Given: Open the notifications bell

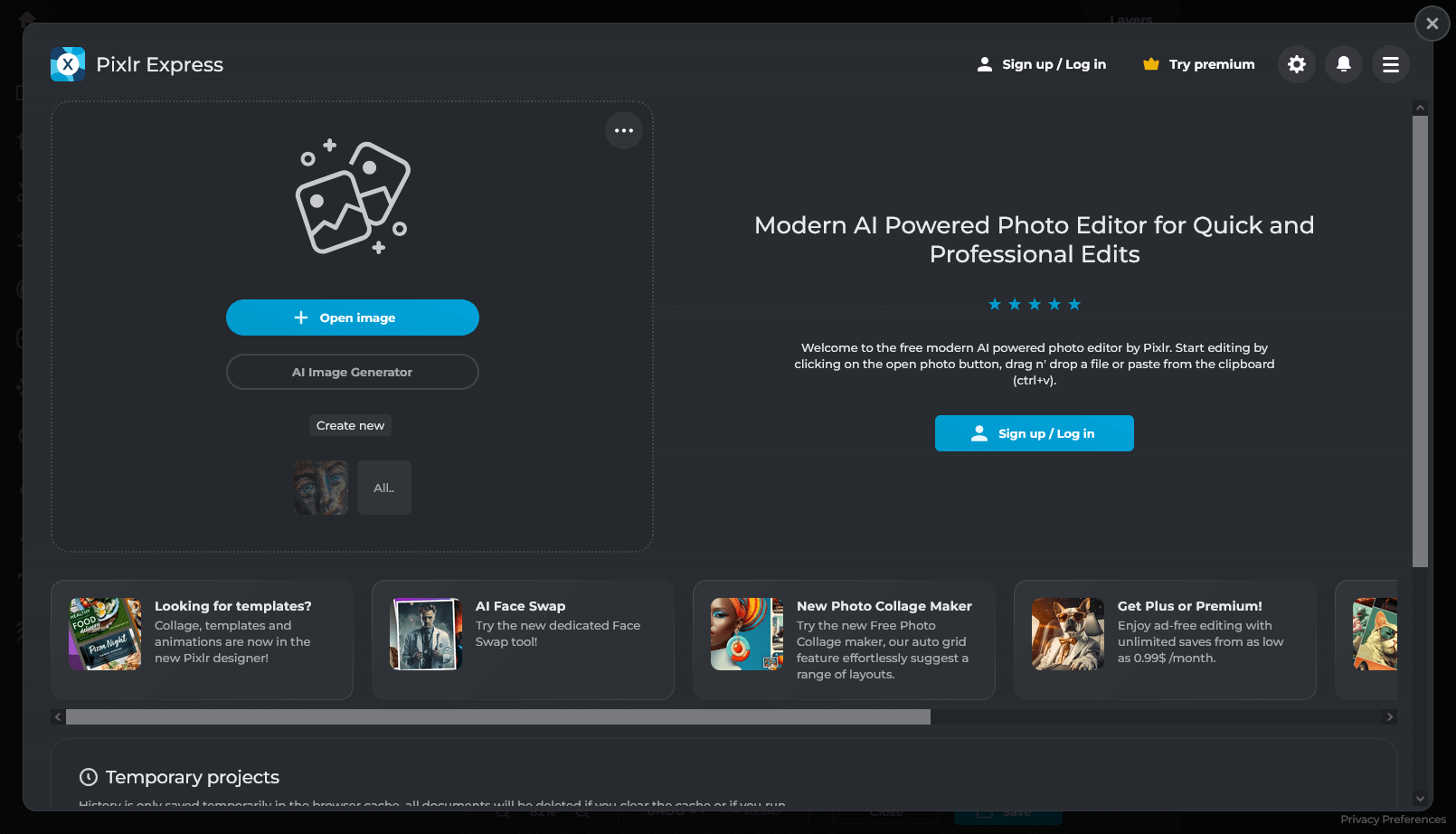Looking at the screenshot, I should click(x=1344, y=64).
